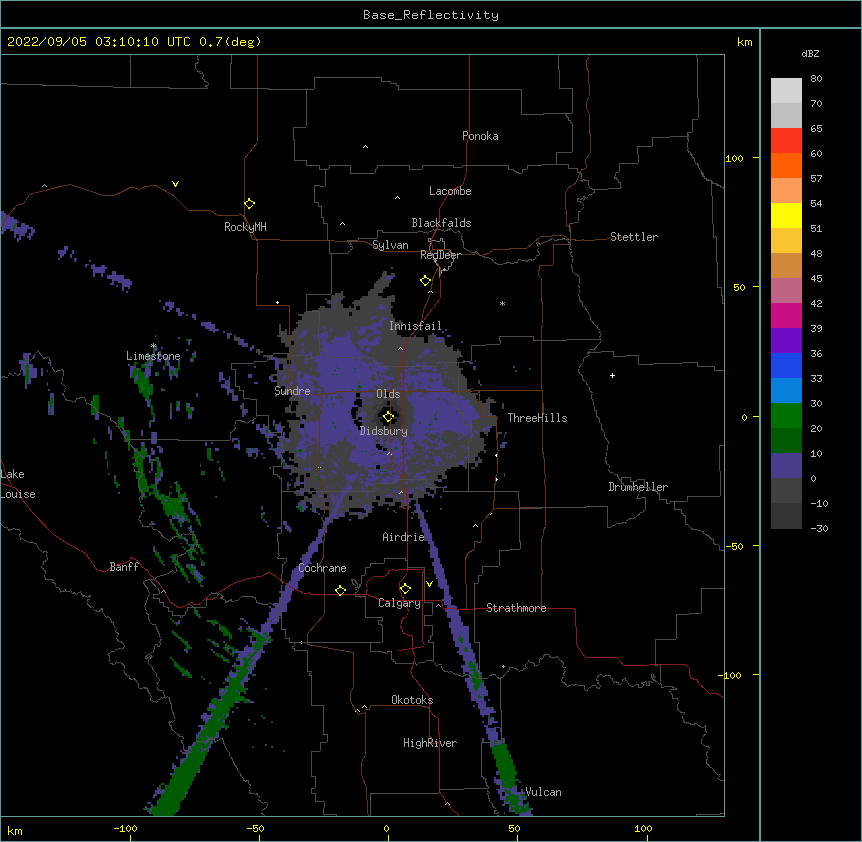The height and width of the screenshot is (842, 862).
Task: Click the yellow diamond marker above RockyMH
Action: coord(249,204)
